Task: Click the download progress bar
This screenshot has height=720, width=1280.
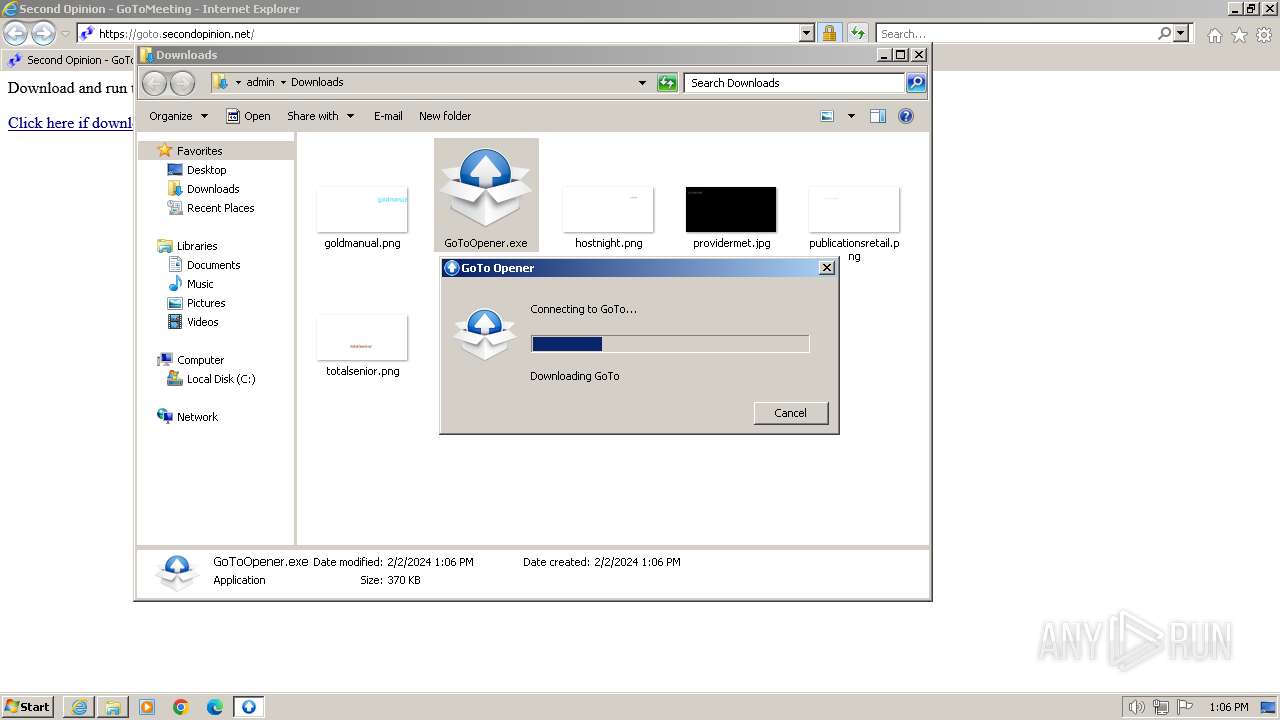Action: (670, 344)
